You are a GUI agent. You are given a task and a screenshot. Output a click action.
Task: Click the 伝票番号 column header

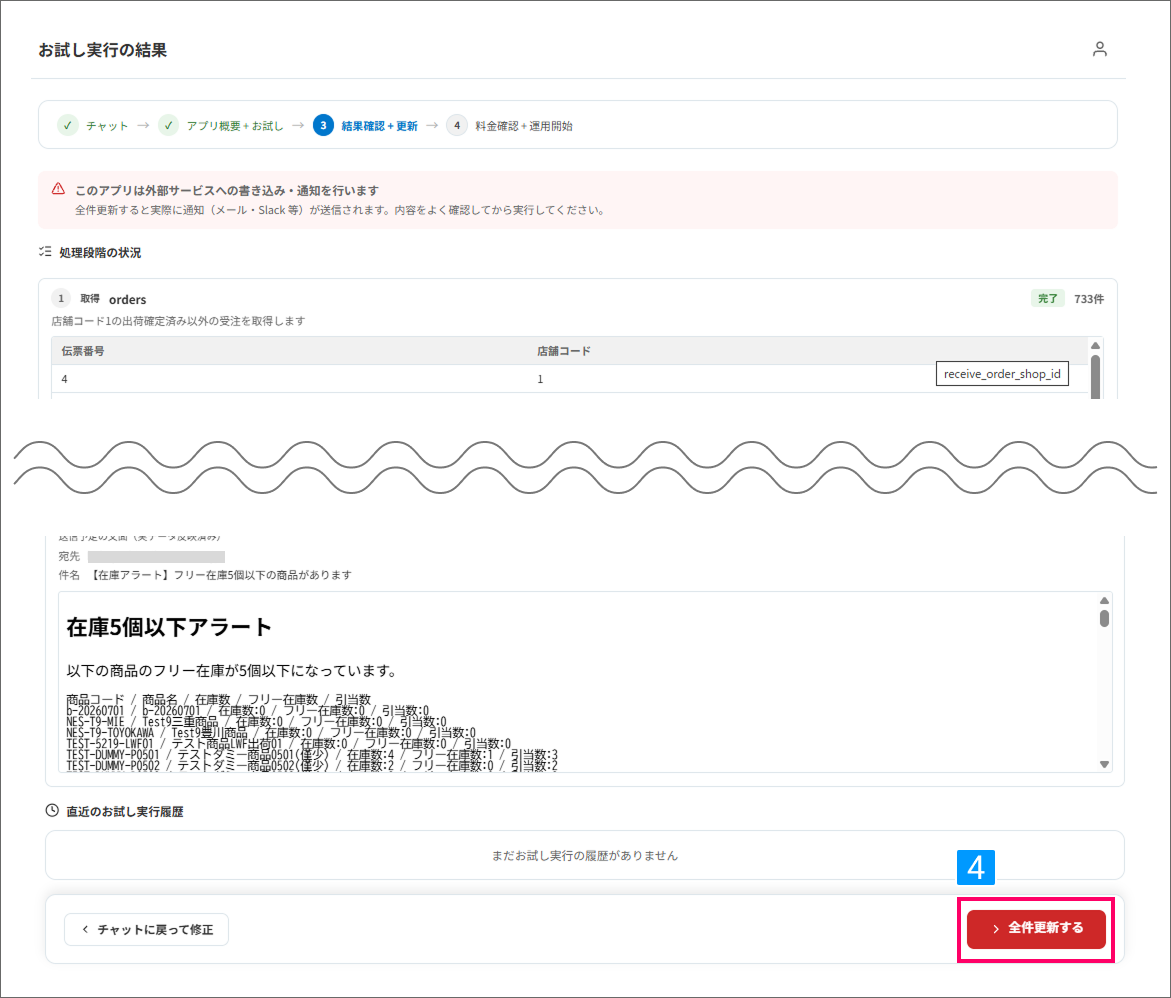pyautogui.click(x=83, y=351)
